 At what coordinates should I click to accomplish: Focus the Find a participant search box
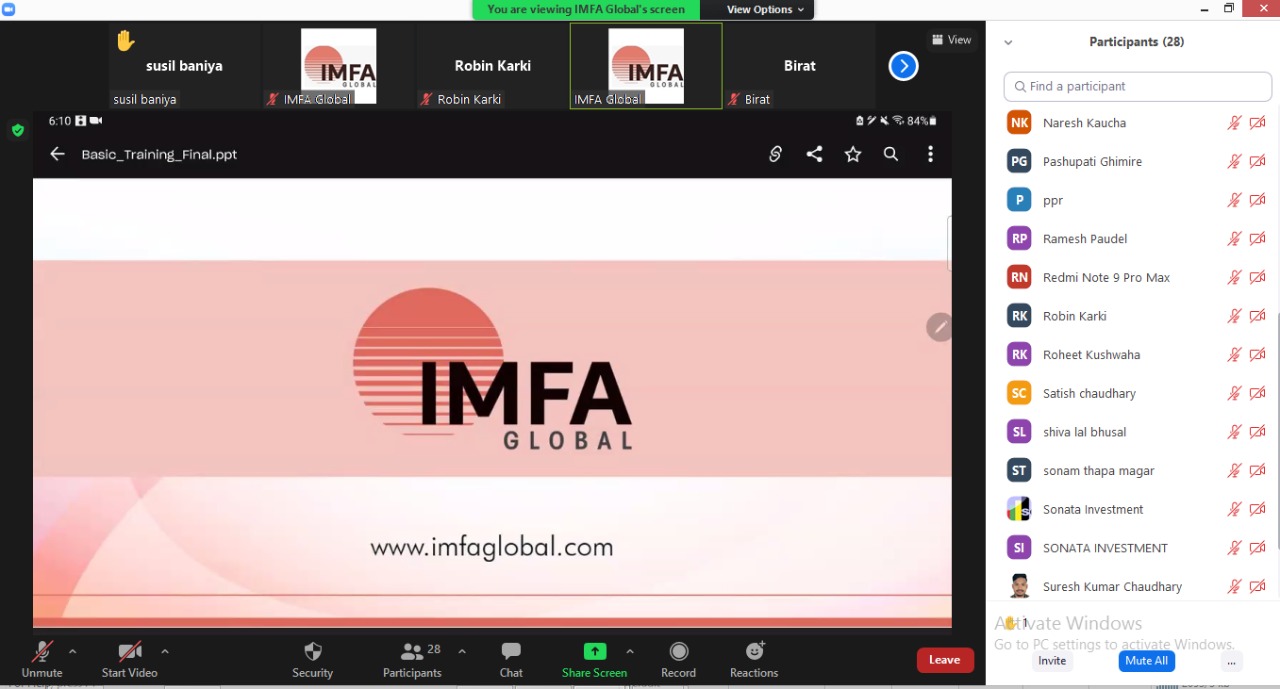tap(1138, 86)
